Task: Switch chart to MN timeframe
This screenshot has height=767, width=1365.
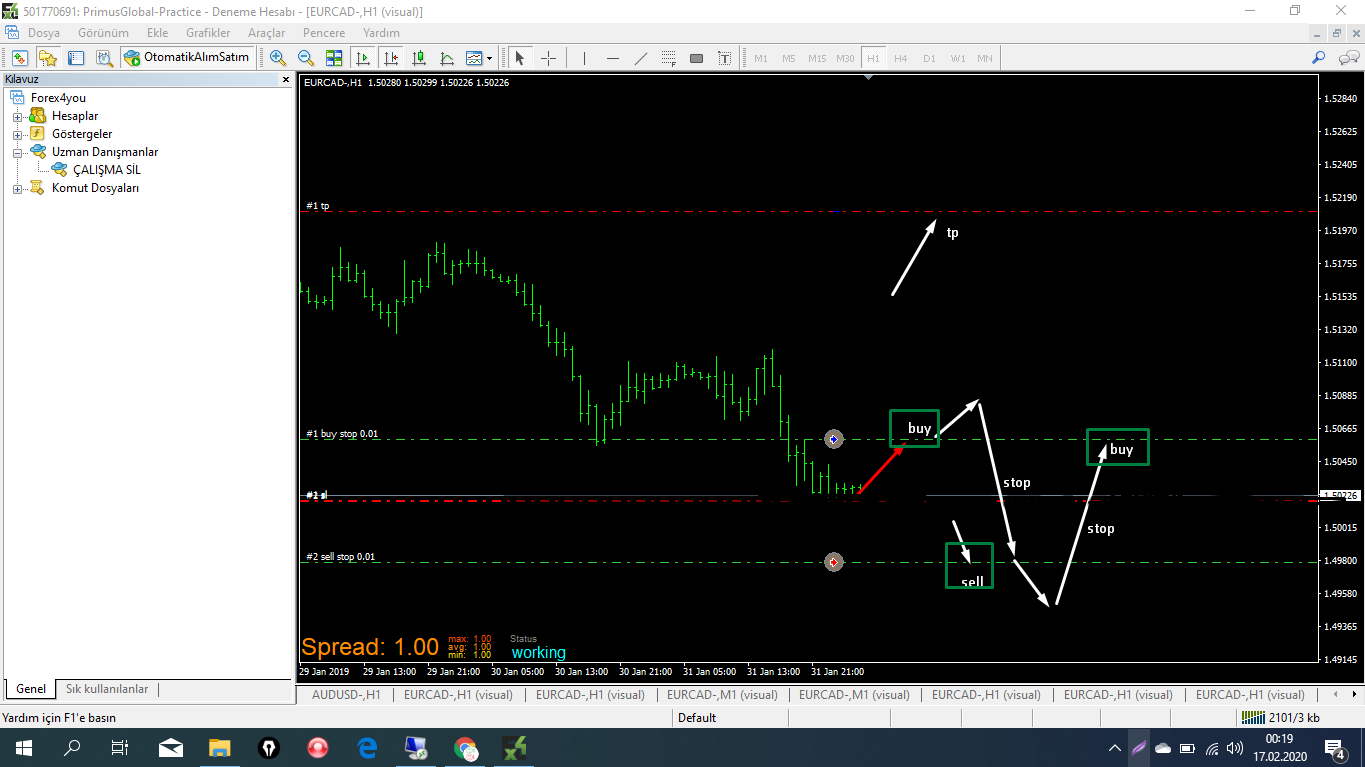Action: coord(985,58)
